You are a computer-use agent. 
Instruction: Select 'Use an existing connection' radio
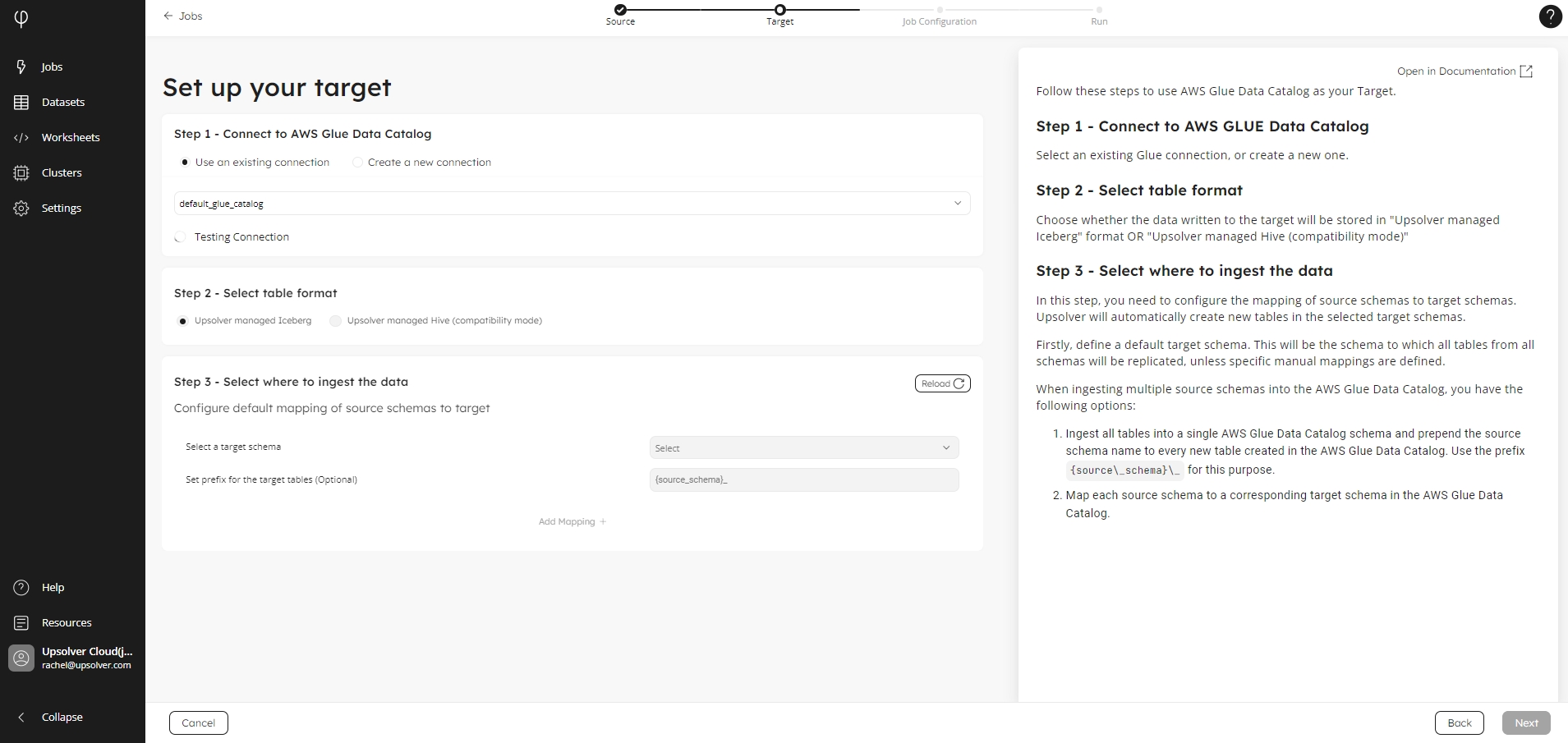pyautogui.click(x=185, y=163)
